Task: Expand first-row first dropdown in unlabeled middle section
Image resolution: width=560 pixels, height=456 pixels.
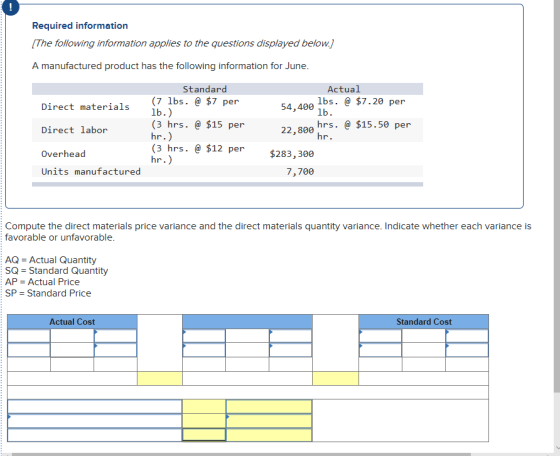Action: pos(204,336)
